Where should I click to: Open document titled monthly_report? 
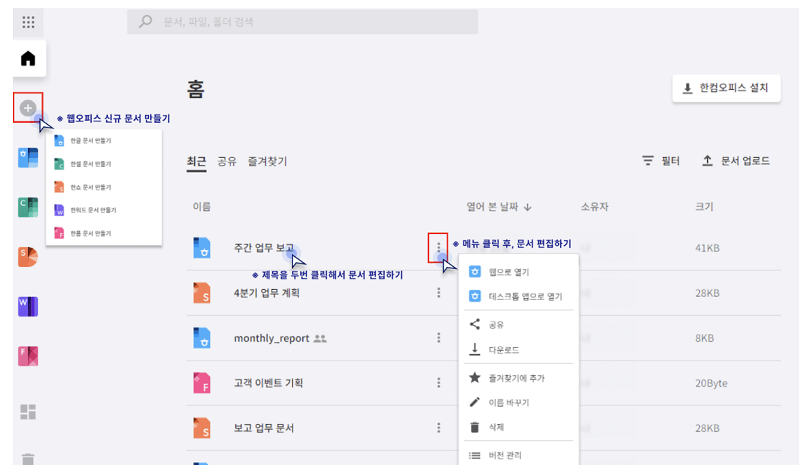(x=271, y=338)
